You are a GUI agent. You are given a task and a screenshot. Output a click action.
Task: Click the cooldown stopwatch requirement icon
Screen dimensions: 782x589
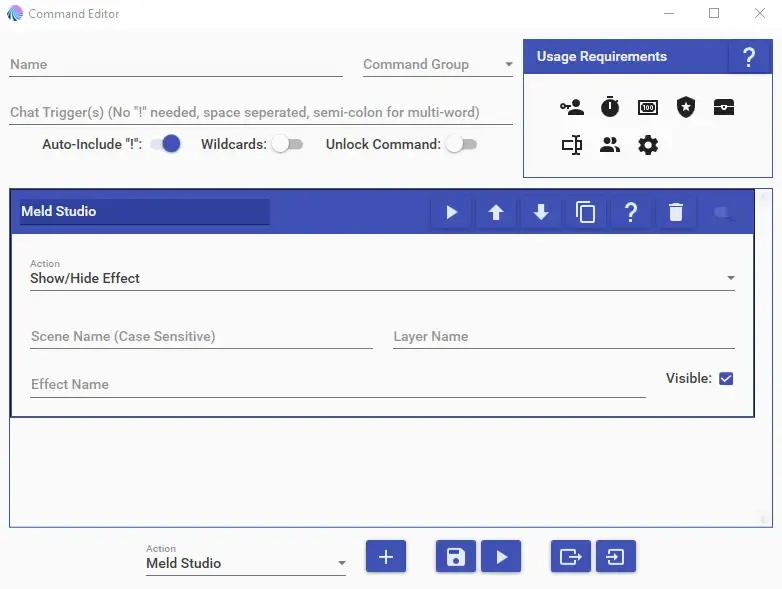click(x=610, y=108)
